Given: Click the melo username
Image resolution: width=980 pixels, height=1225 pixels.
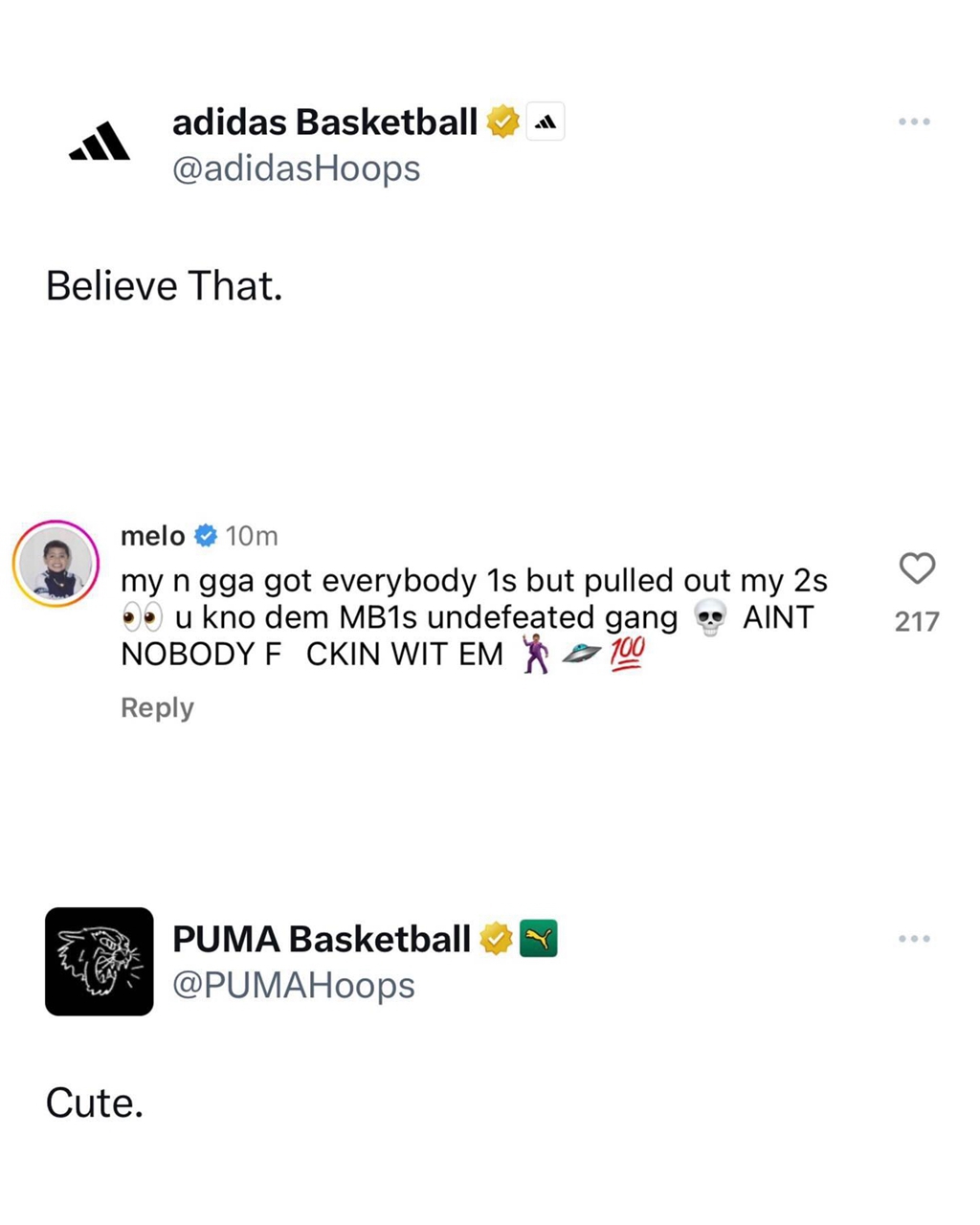Looking at the screenshot, I should click(152, 536).
